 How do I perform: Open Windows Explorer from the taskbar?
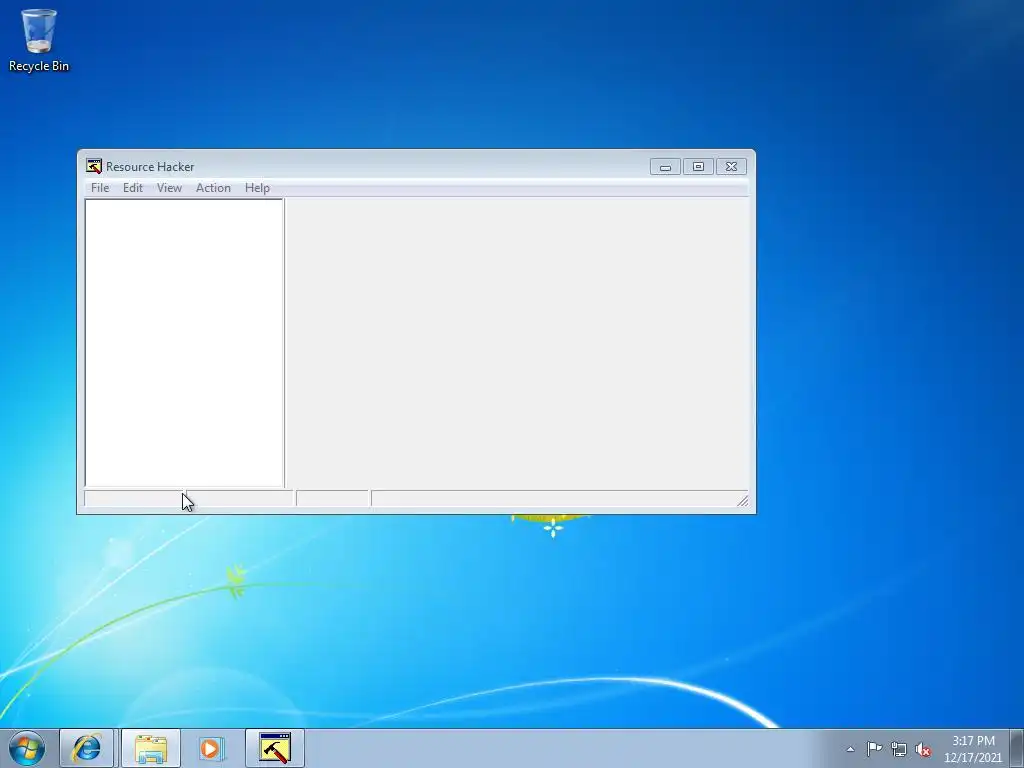[151, 748]
